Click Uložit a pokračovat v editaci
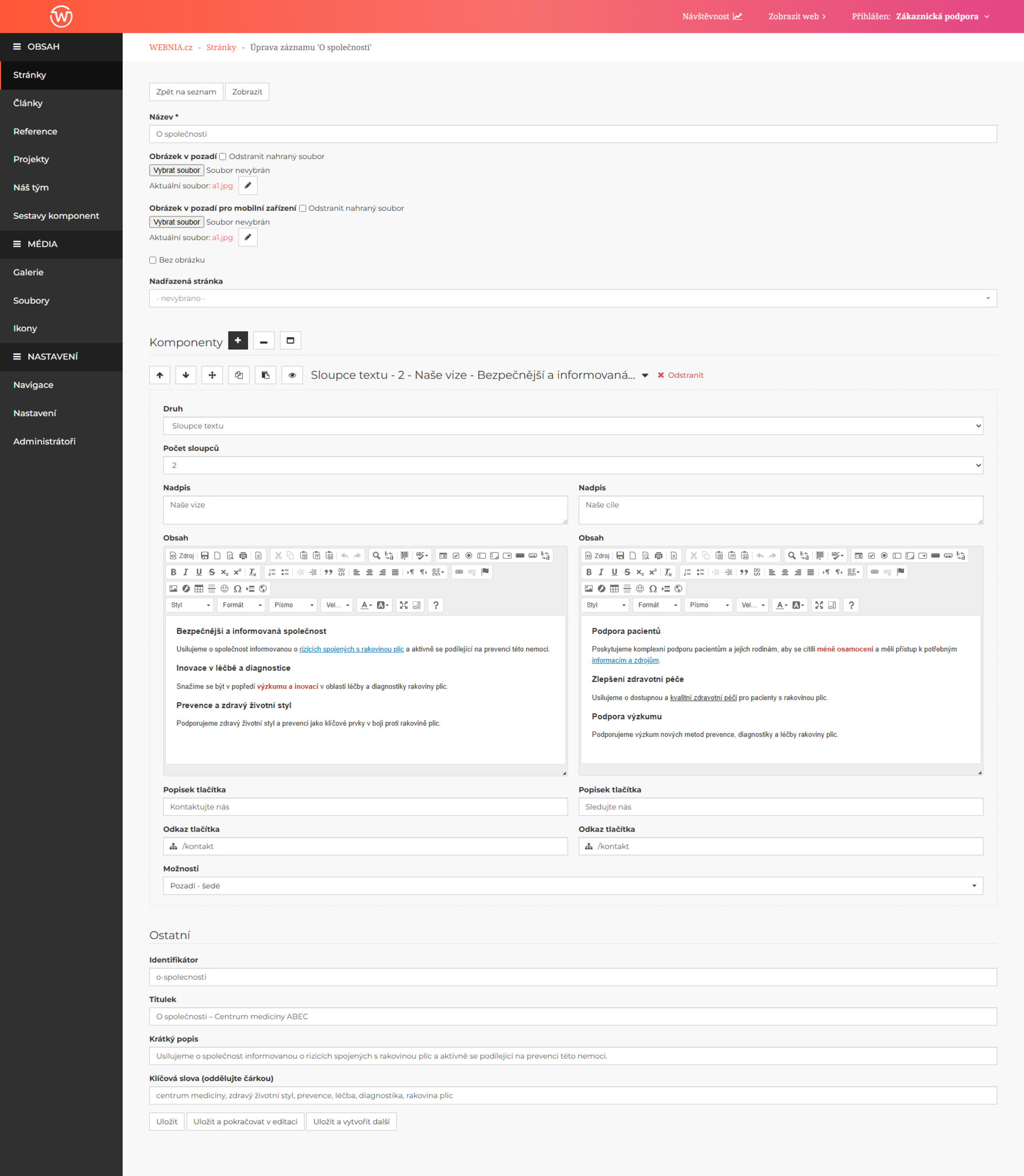The image size is (1024, 1176). 245,1121
